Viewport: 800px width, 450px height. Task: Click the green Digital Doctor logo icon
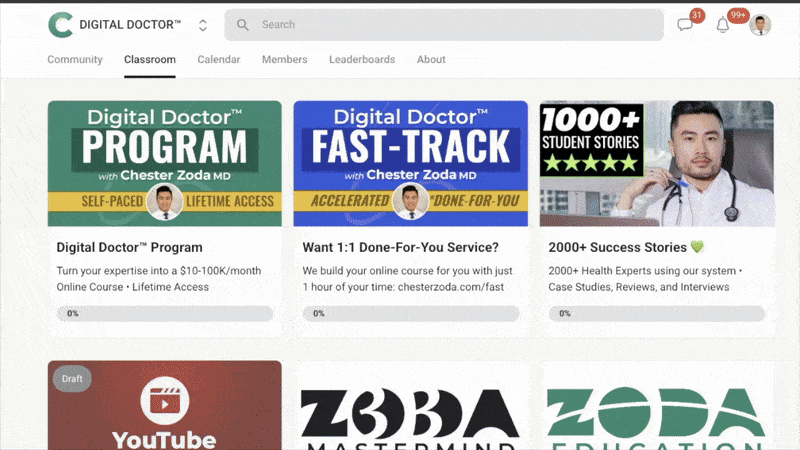[61, 24]
